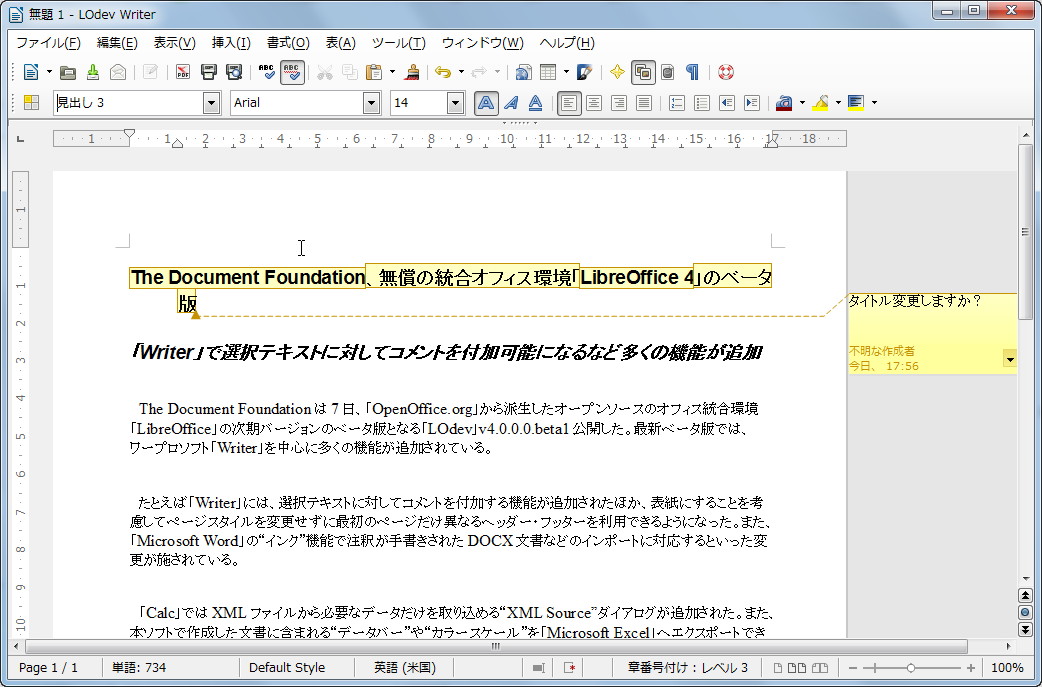Image resolution: width=1042 pixels, height=687 pixels.
Task: Click the 英語 (米国) language field
Action: coord(405,668)
